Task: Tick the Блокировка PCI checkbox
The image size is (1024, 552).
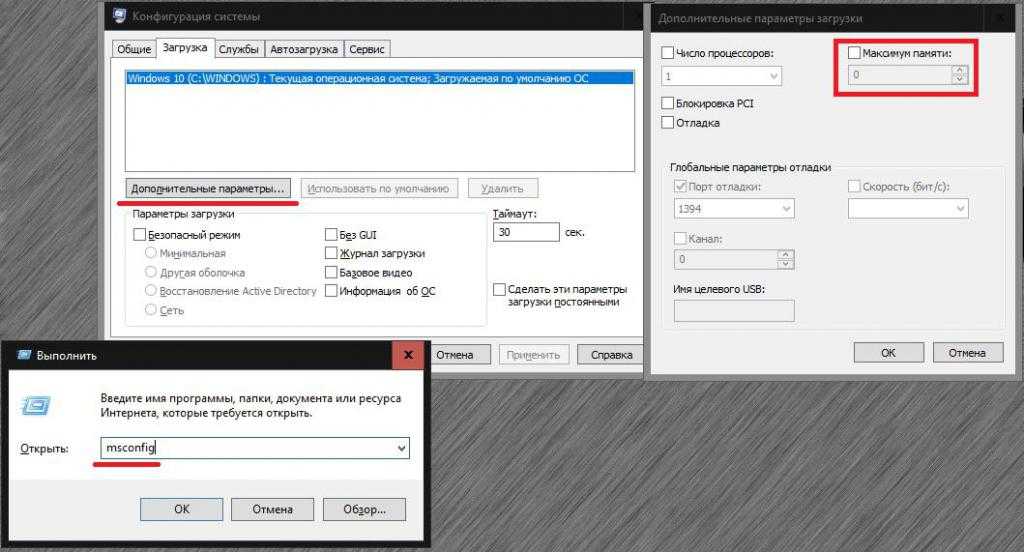Action: click(668, 103)
